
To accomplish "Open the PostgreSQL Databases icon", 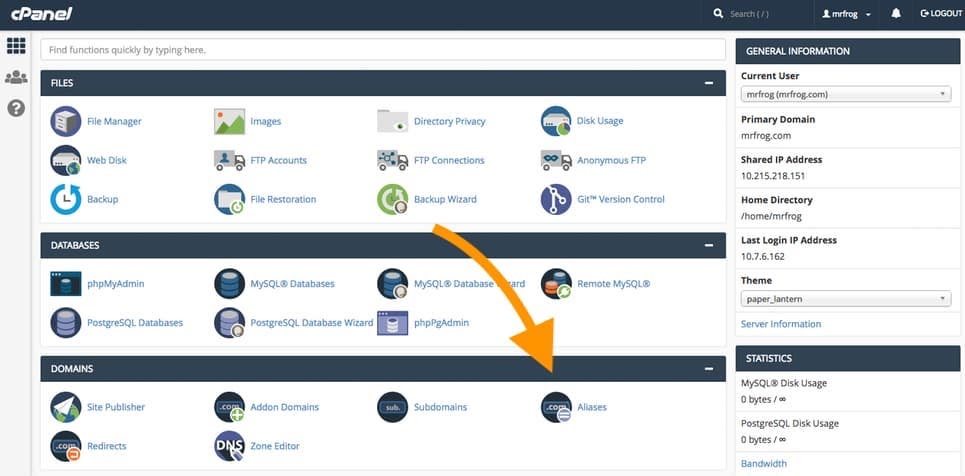I will [66, 323].
